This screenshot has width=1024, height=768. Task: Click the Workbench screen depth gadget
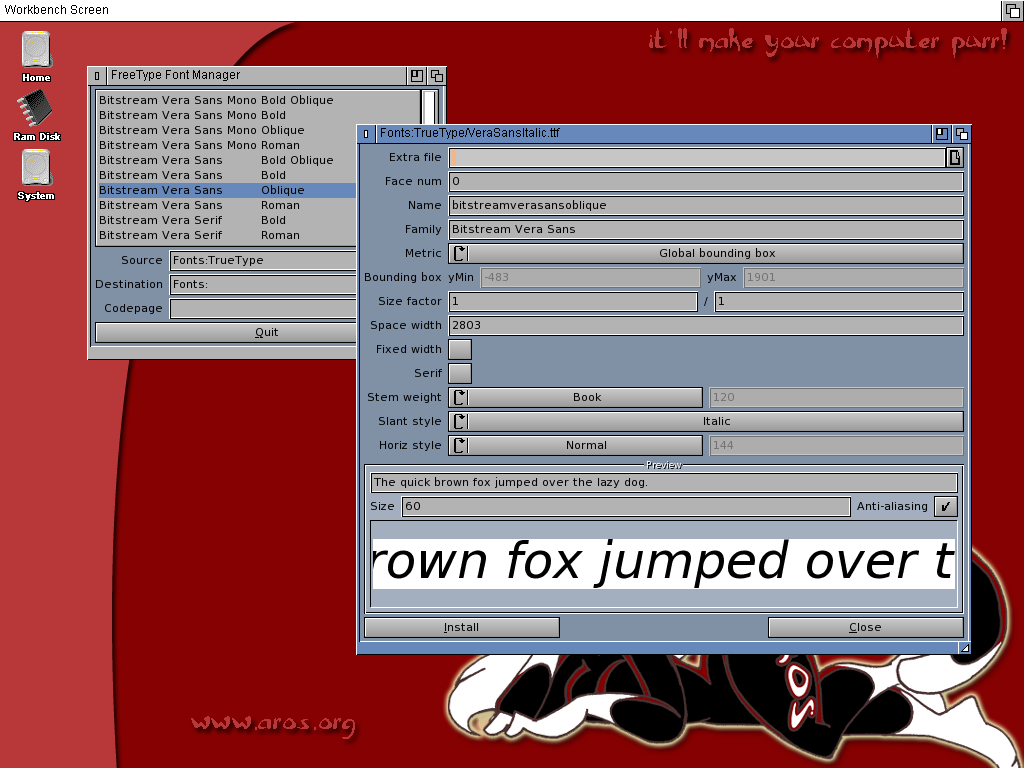1013,10
